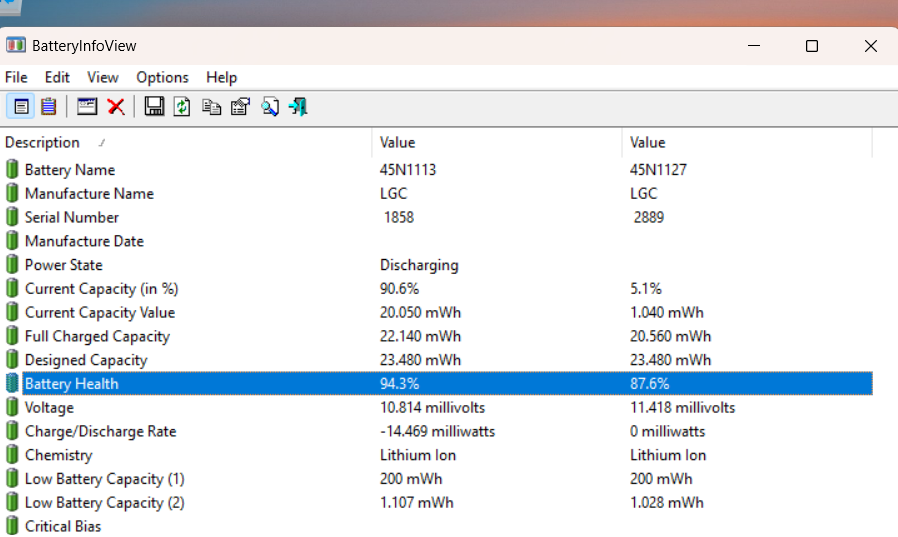Select the Designed Capacity row label
The height and width of the screenshot is (537, 898).
[86, 360]
